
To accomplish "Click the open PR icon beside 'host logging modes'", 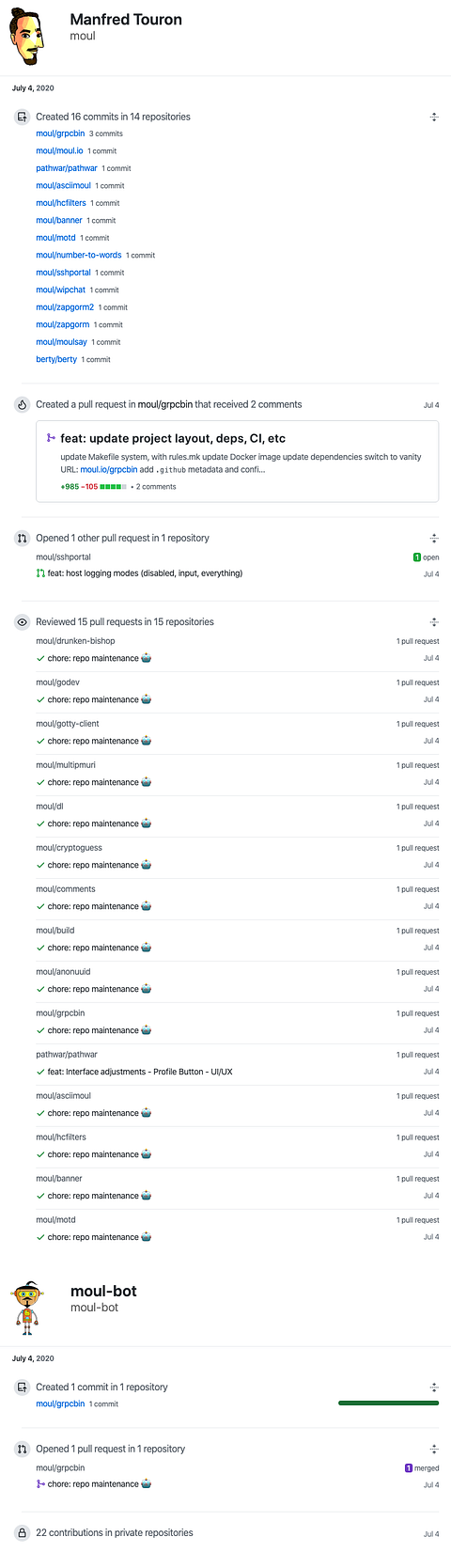I will pyautogui.click(x=40, y=573).
